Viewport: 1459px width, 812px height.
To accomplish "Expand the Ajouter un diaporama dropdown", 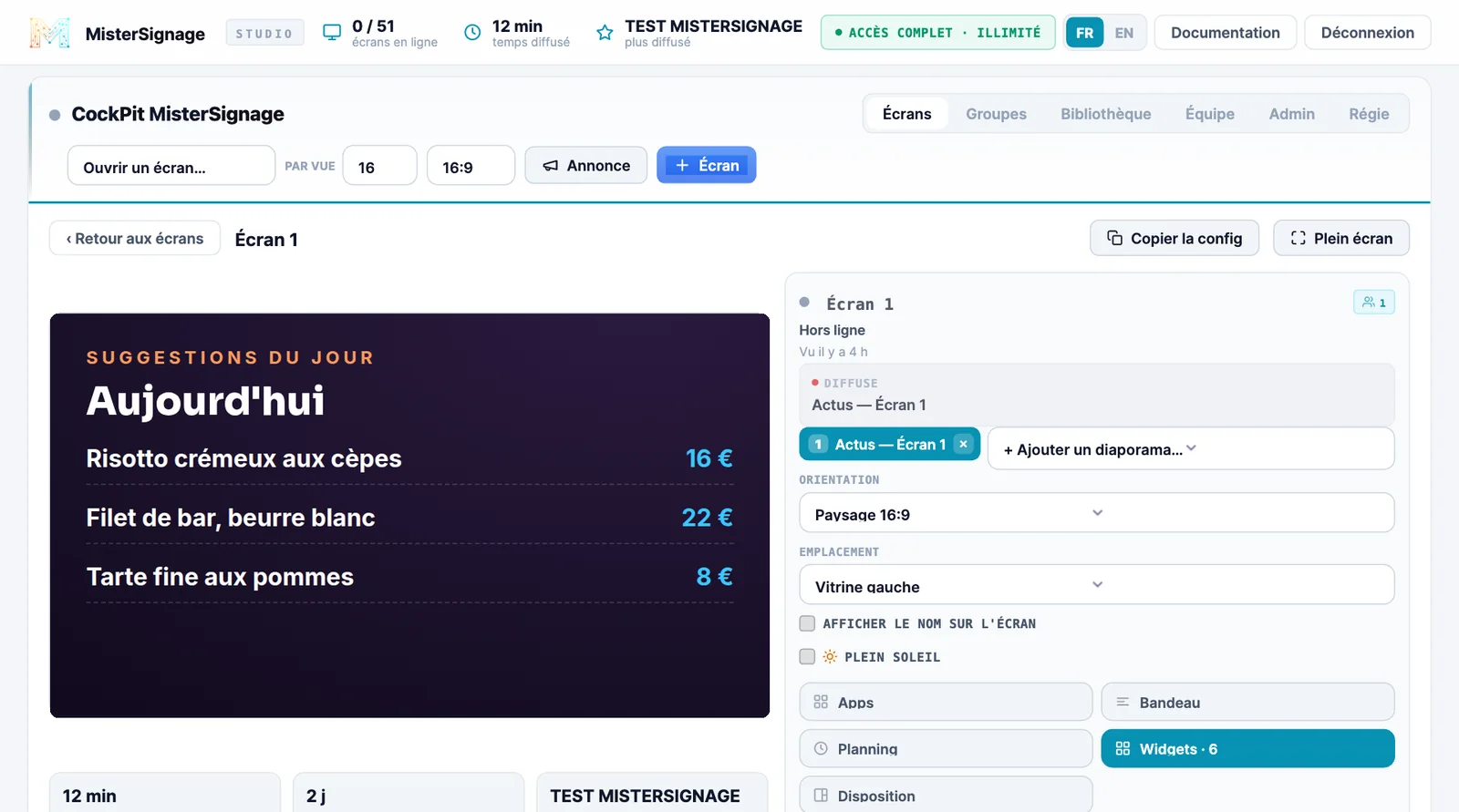I will tap(1191, 448).
